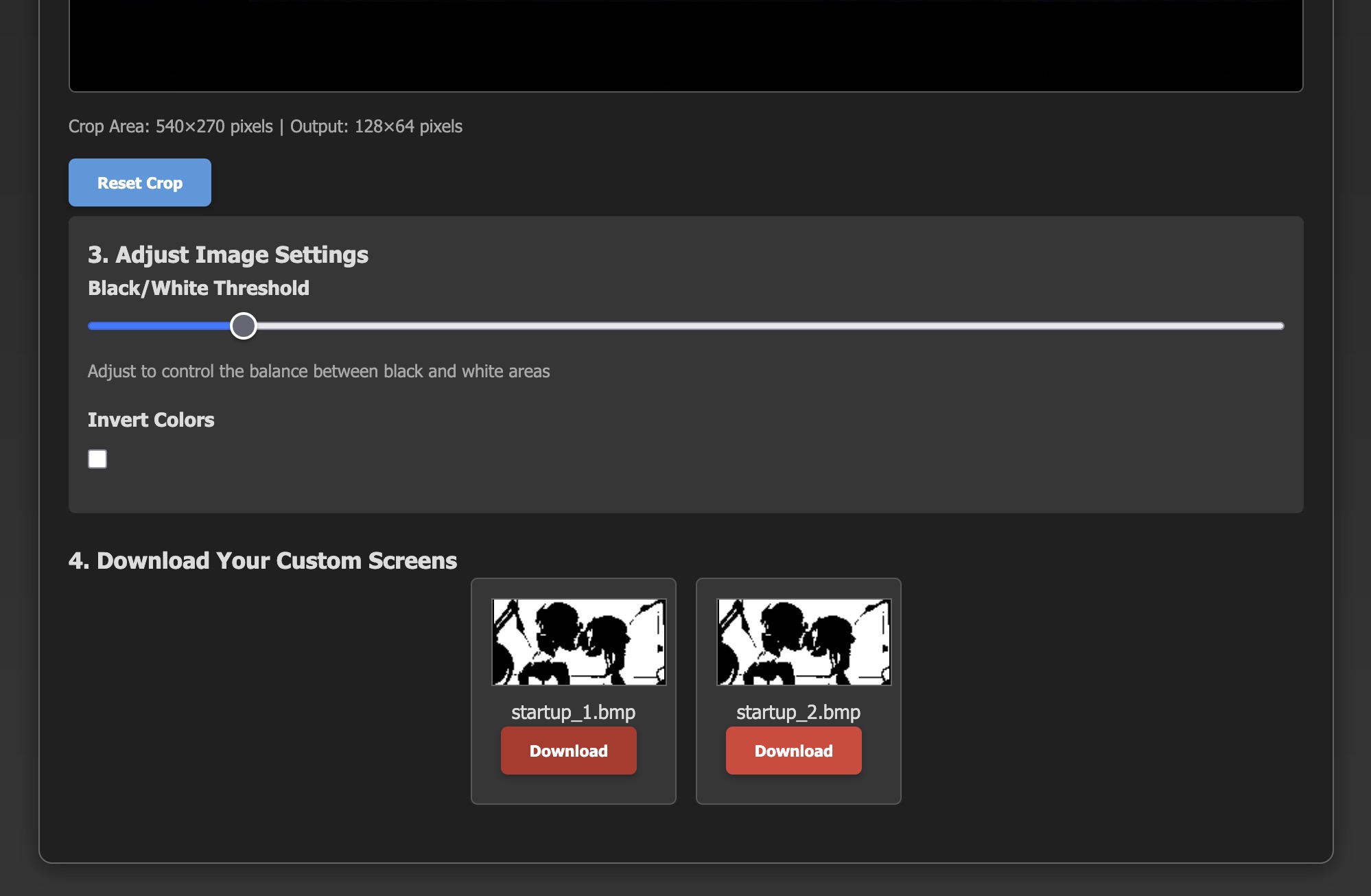Click the Invert Colors label
This screenshot has width=1371, height=896.
point(151,420)
